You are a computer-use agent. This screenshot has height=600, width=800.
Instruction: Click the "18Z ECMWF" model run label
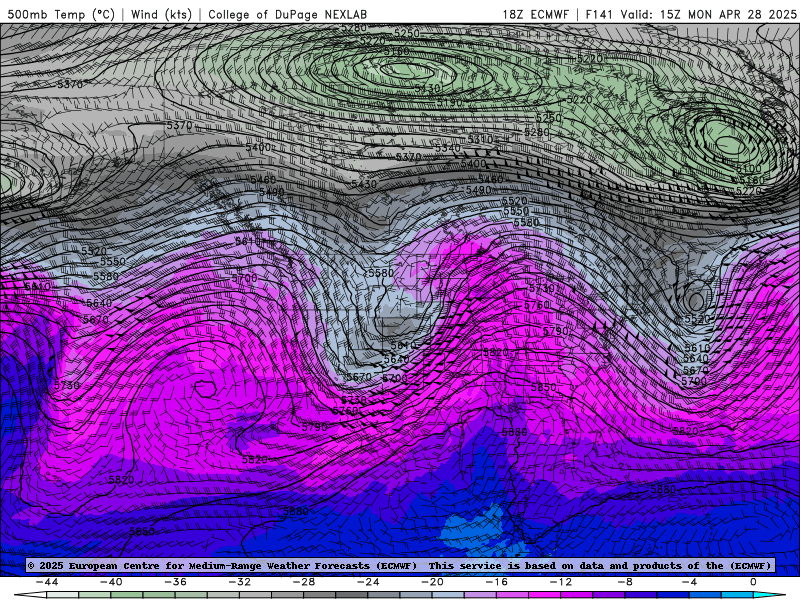[535, 14]
